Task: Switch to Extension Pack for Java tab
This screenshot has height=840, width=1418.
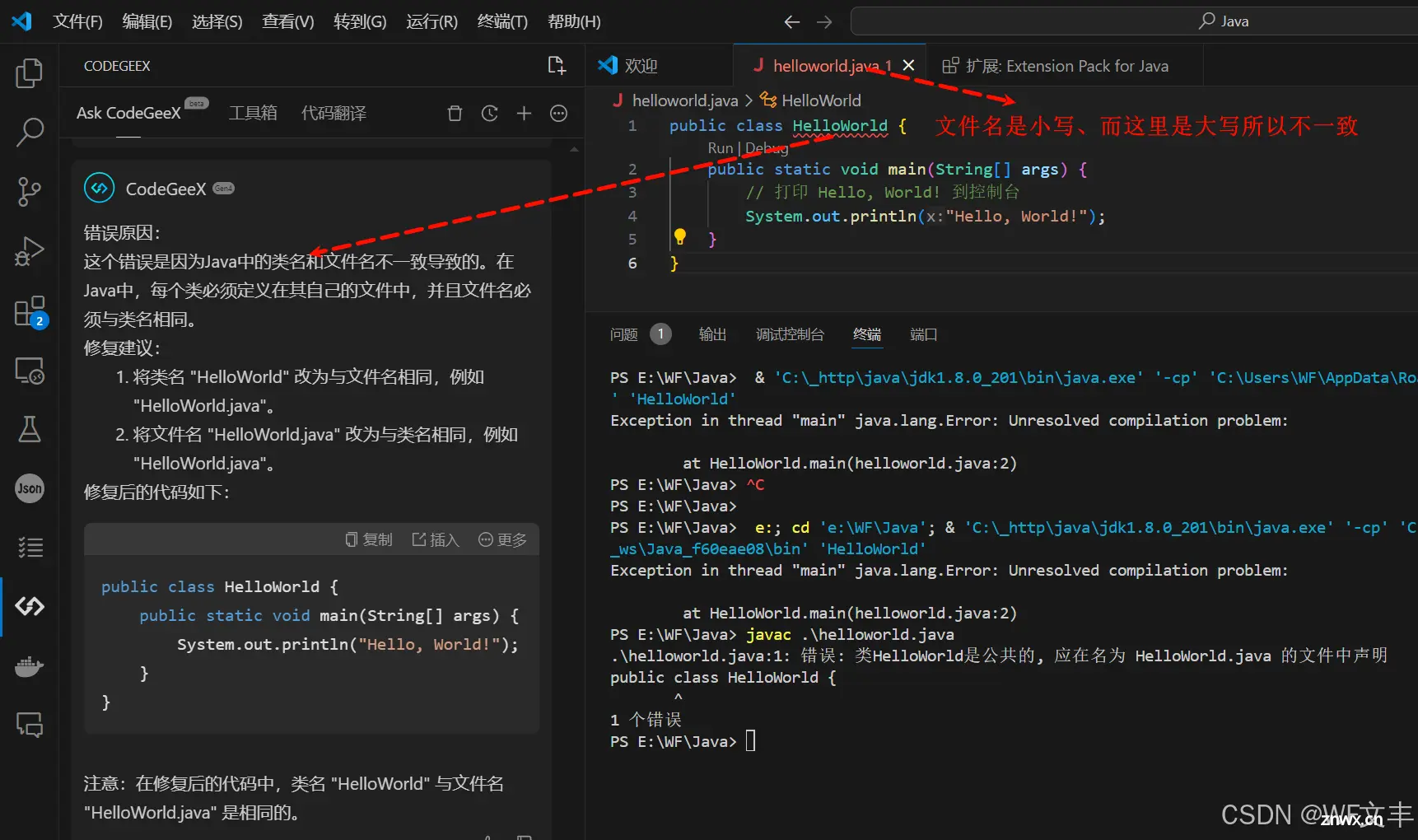Action: pyautogui.click(x=1066, y=66)
